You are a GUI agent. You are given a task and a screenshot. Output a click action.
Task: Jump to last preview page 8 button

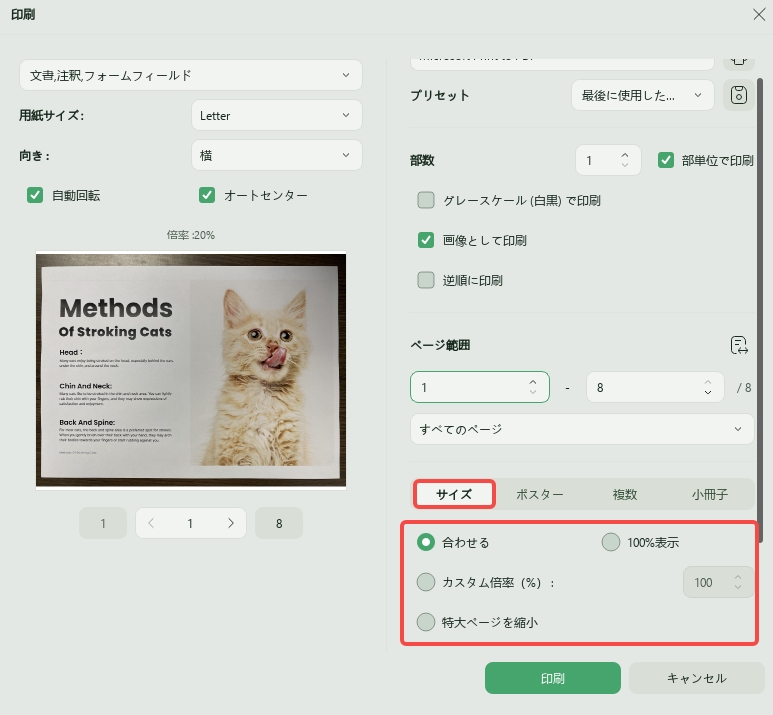click(279, 523)
